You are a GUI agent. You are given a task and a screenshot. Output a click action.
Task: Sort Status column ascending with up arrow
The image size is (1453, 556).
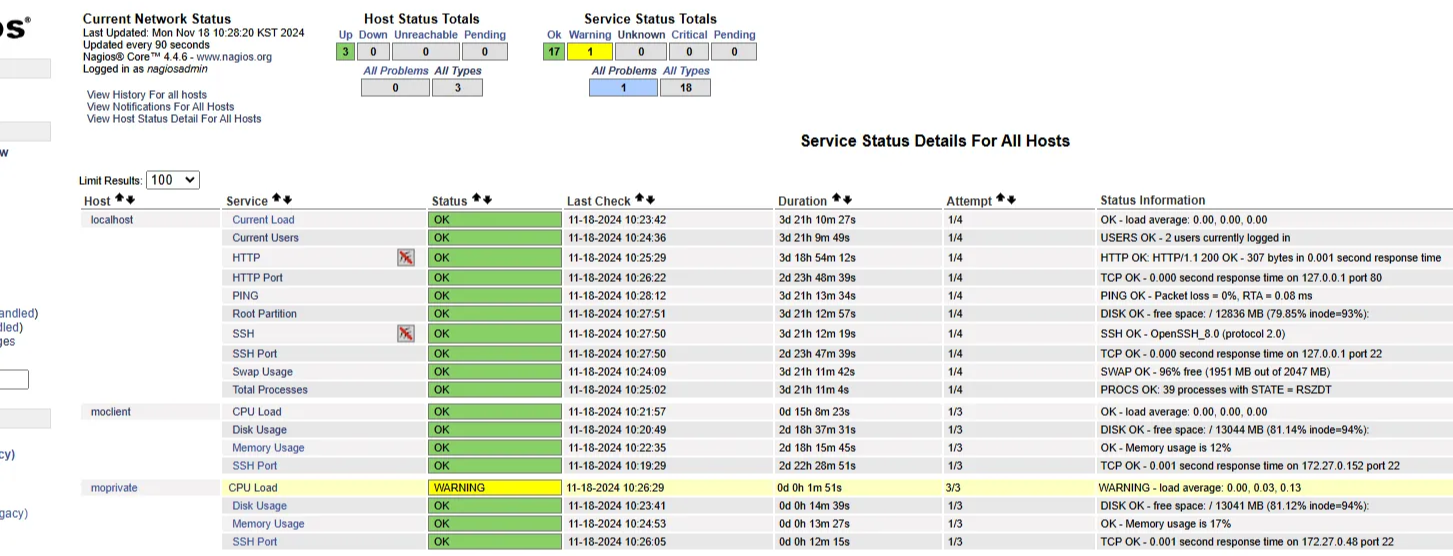click(476, 200)
